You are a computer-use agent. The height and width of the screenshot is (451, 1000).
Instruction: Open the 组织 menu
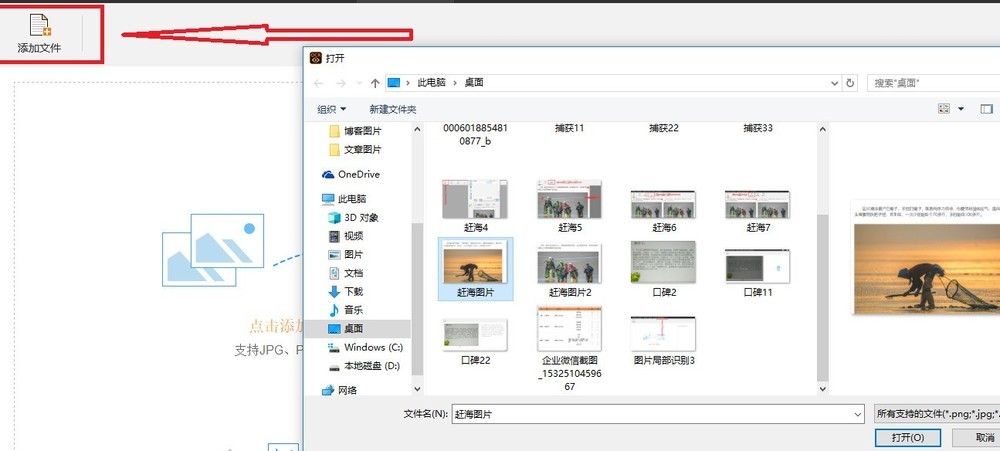(x=332, y=109)
